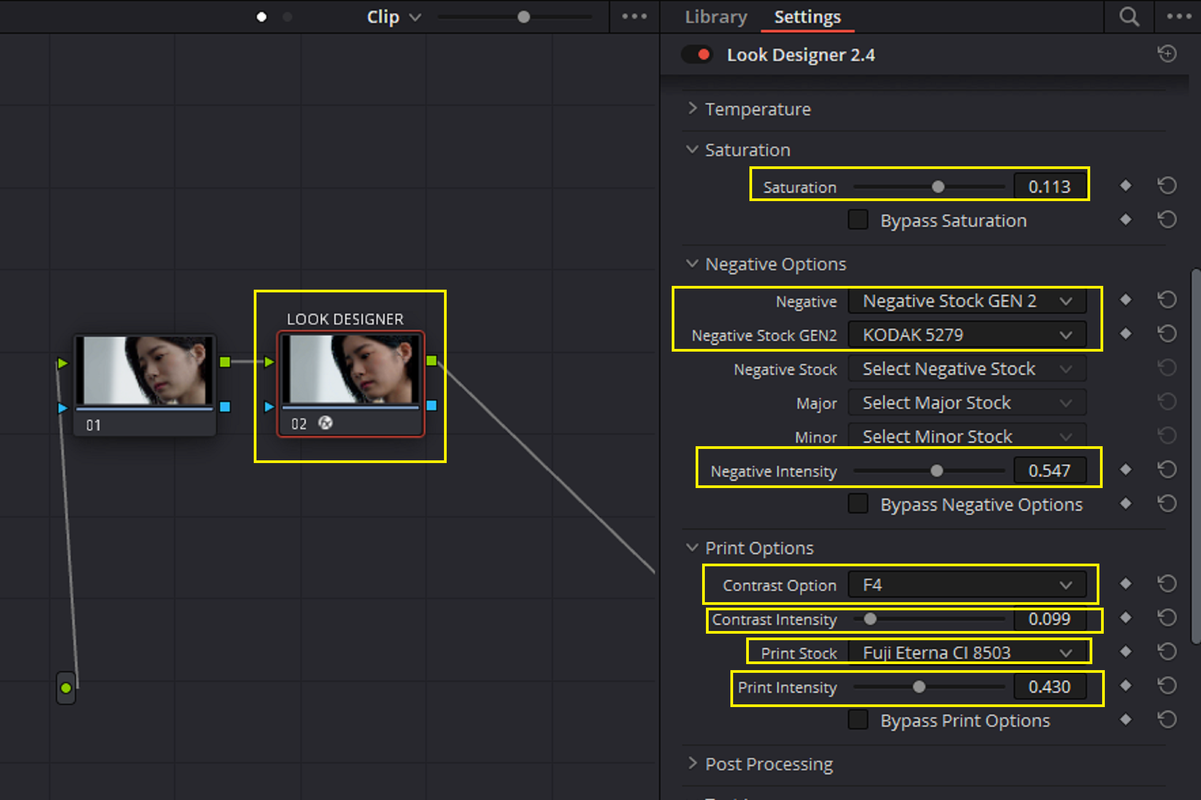Reset the Negative Stock GEN2 selection
The width and height of the screenshot is (1201, 800).
(1166, 334)
